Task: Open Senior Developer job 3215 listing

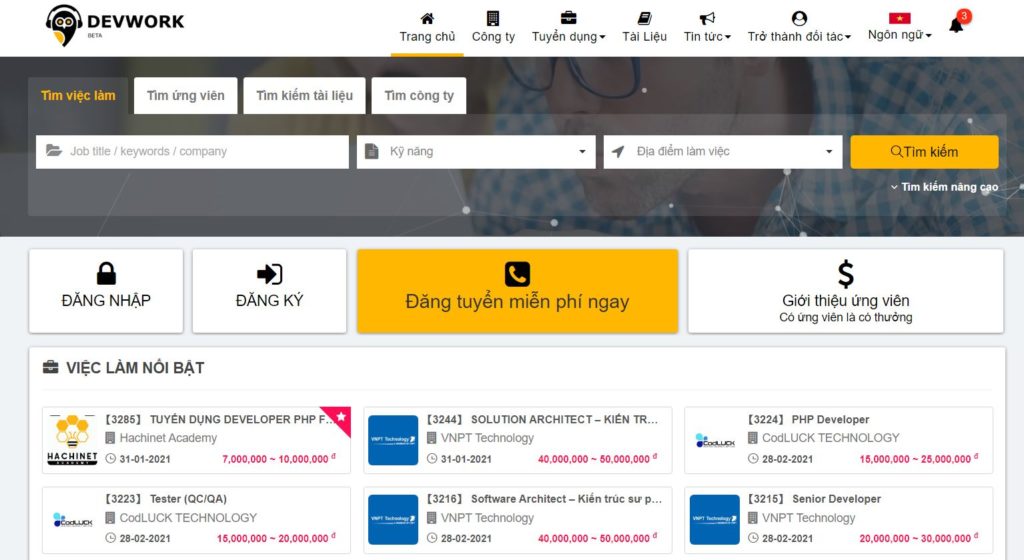Action: [814, 499]
